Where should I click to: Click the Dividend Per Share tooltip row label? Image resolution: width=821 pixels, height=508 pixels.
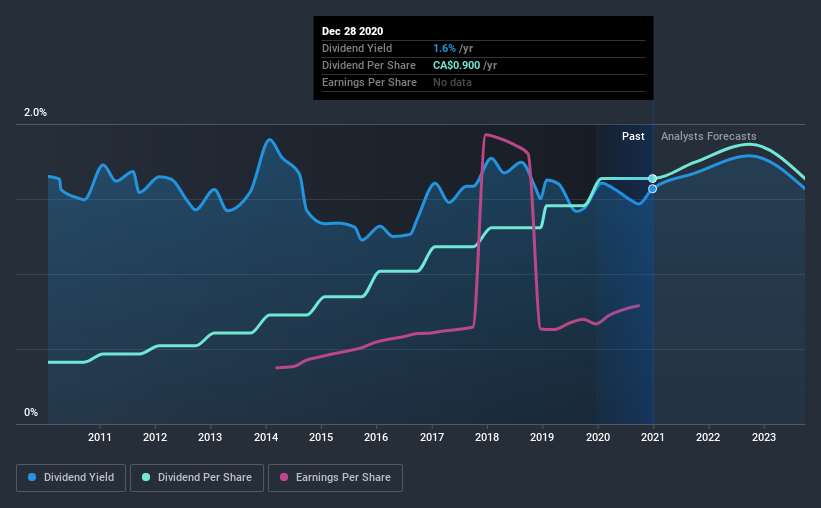point(369,65)
